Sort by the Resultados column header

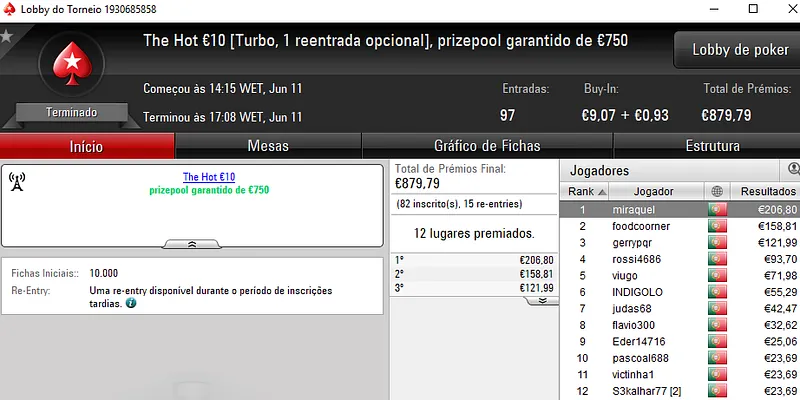click(768, 191)
